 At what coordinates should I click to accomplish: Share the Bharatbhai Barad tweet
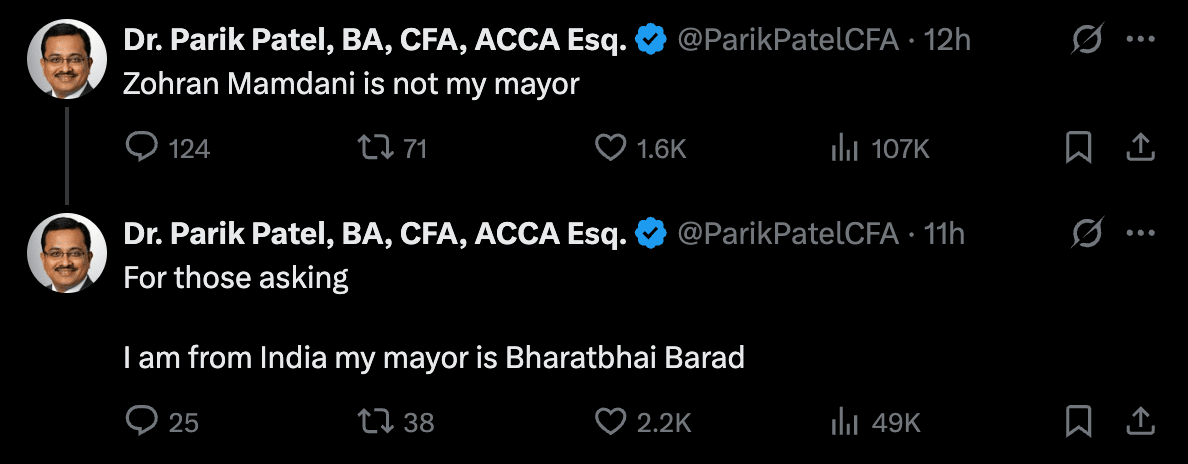[x=1141, y=422]
